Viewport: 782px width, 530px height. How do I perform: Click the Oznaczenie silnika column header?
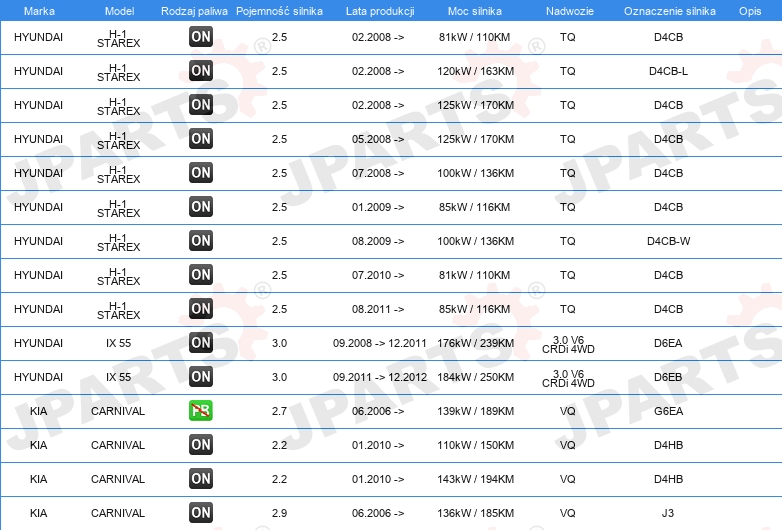click(x=669, y=11)
